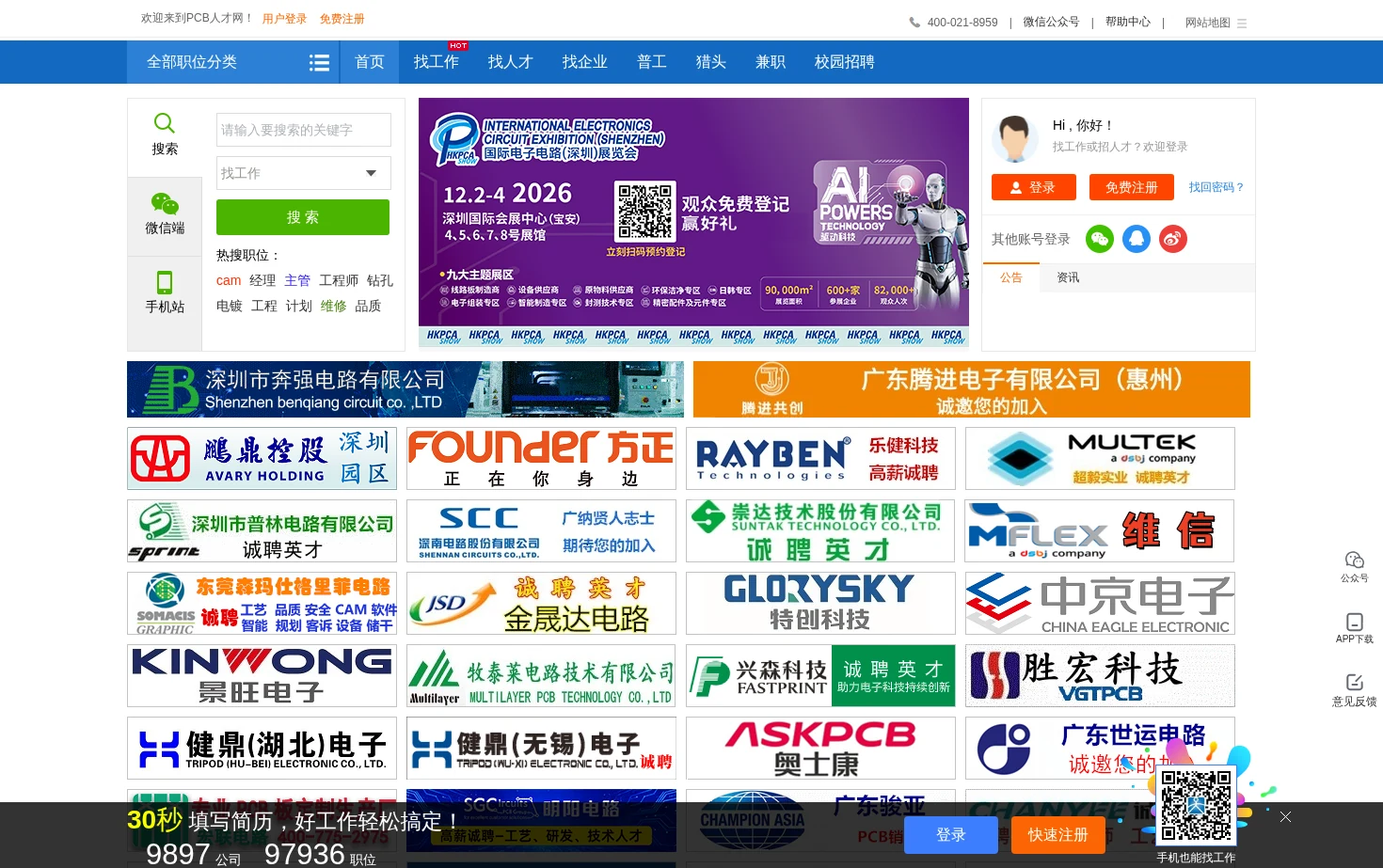Open 崇达技术 SUNTAK company logo
1383x868 pixels.
pyautogui.click(x=820, y=530)
